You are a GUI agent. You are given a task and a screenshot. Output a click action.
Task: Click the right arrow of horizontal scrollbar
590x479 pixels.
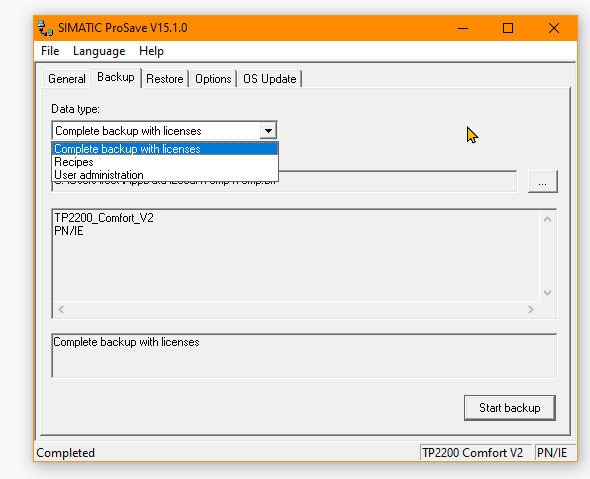point(531,309)
